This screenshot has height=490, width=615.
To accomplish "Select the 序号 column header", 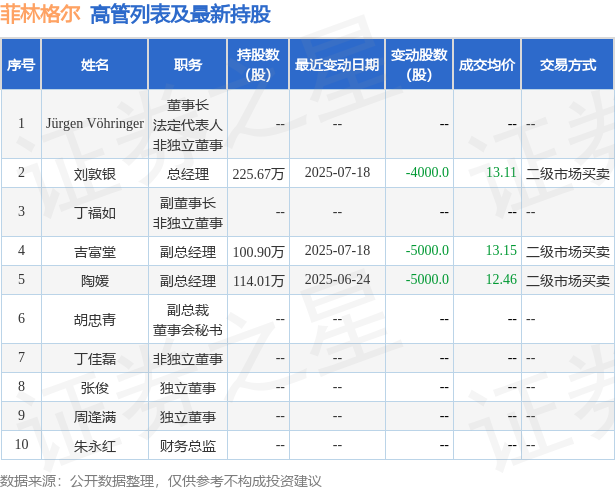I will pyautogui.click(x=21, y=64).
